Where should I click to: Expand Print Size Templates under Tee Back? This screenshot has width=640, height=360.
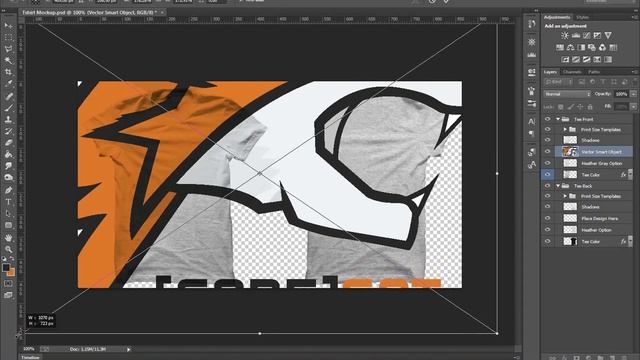565,196
